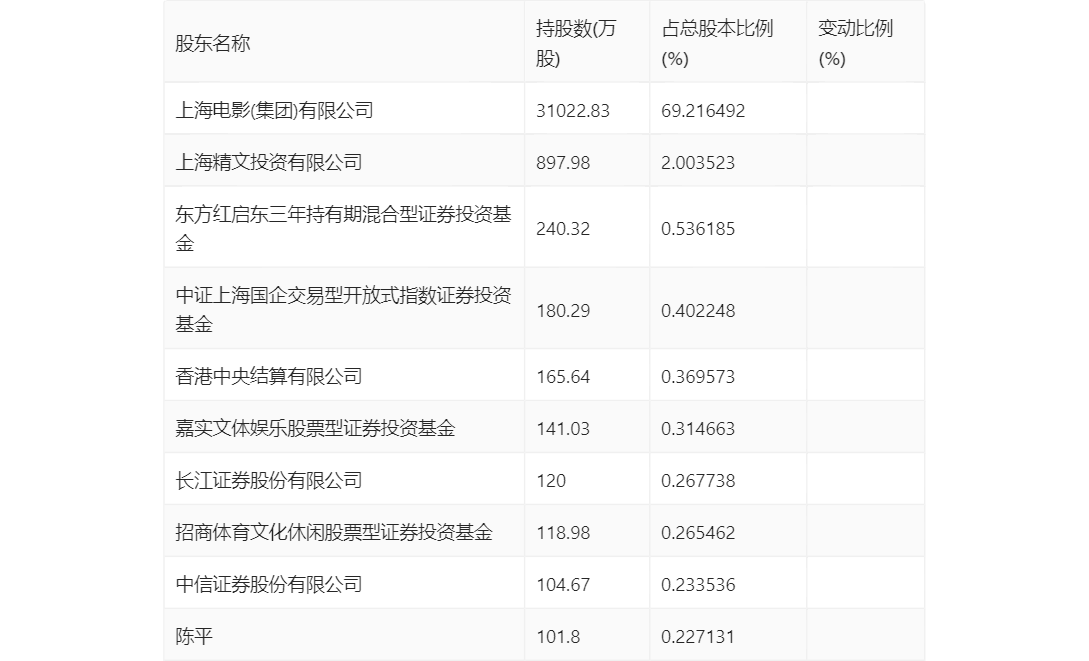
Task: Select shareholder 陈平
Action: 194,636
